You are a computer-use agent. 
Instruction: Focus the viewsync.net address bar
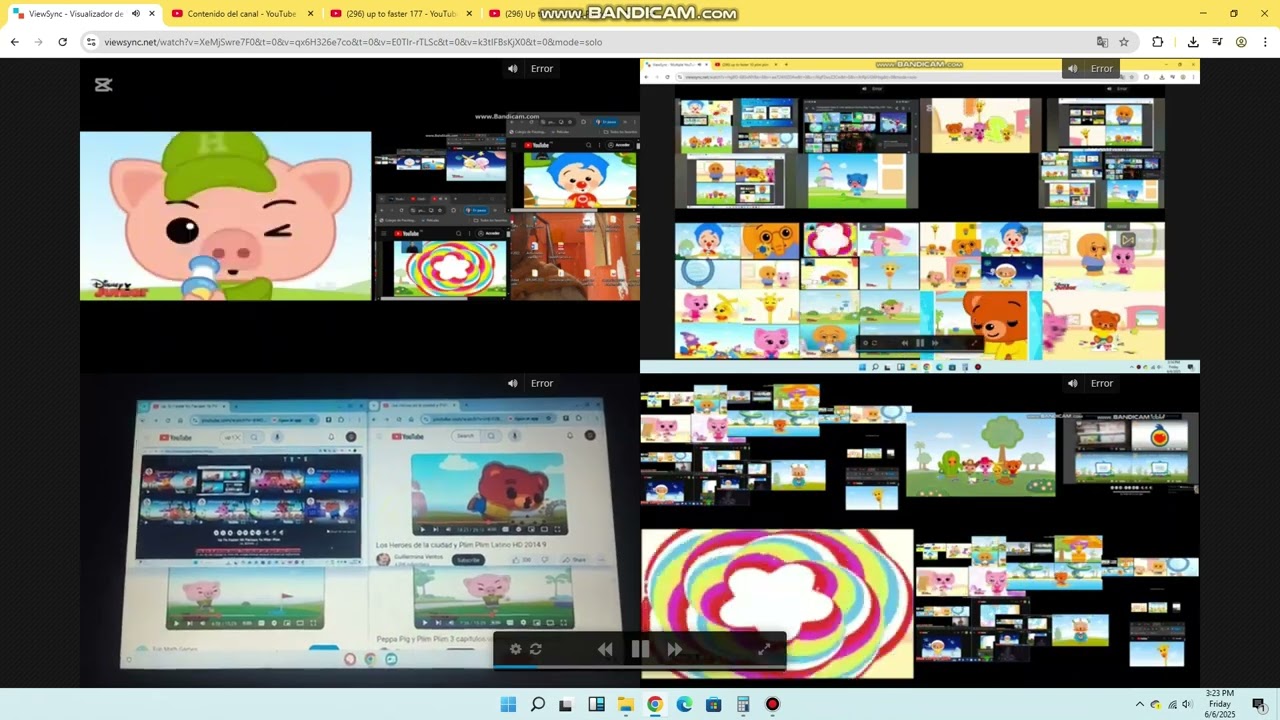pos(590,42)
